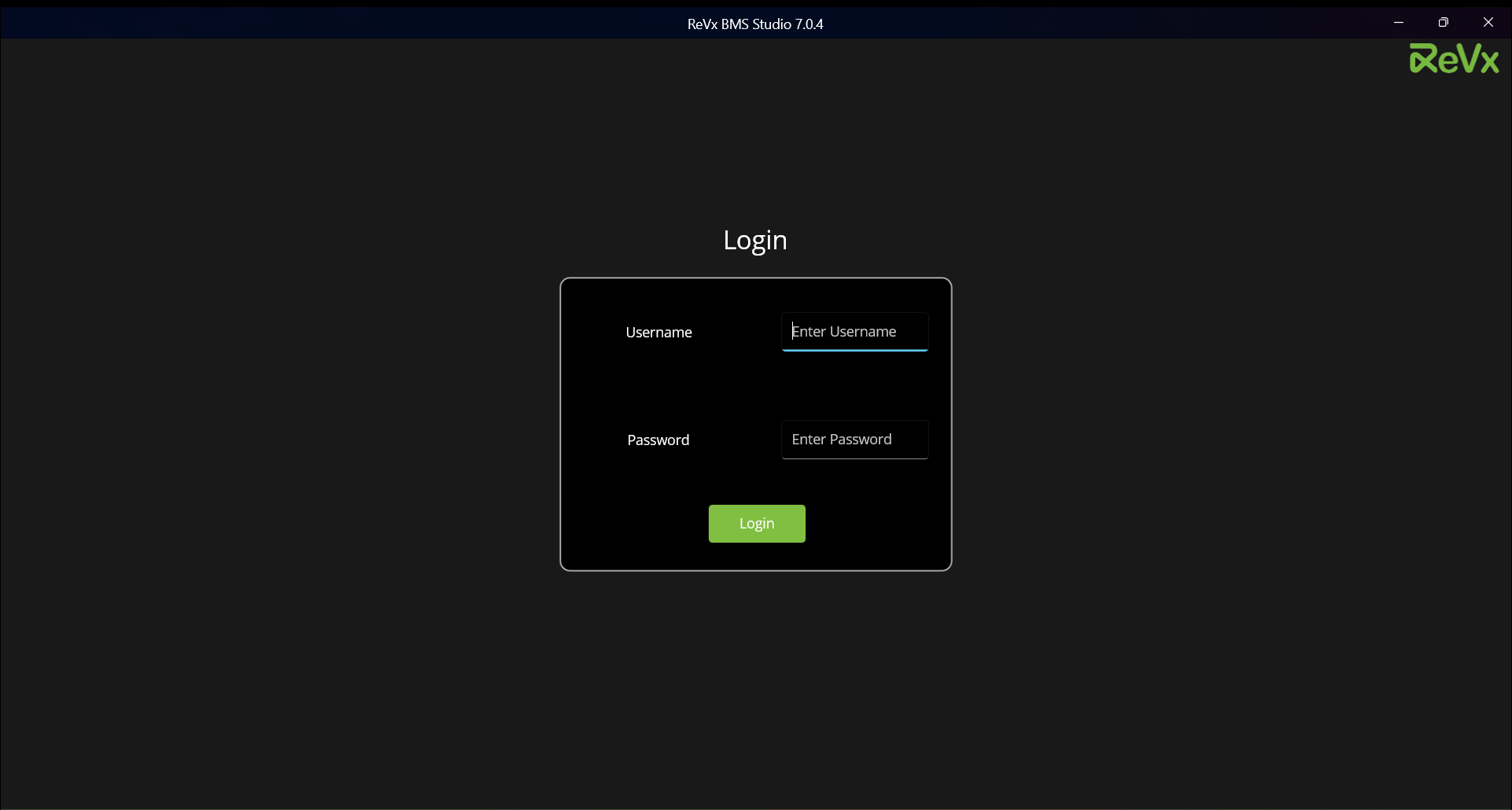Click the large Login heading

point(754,240)
